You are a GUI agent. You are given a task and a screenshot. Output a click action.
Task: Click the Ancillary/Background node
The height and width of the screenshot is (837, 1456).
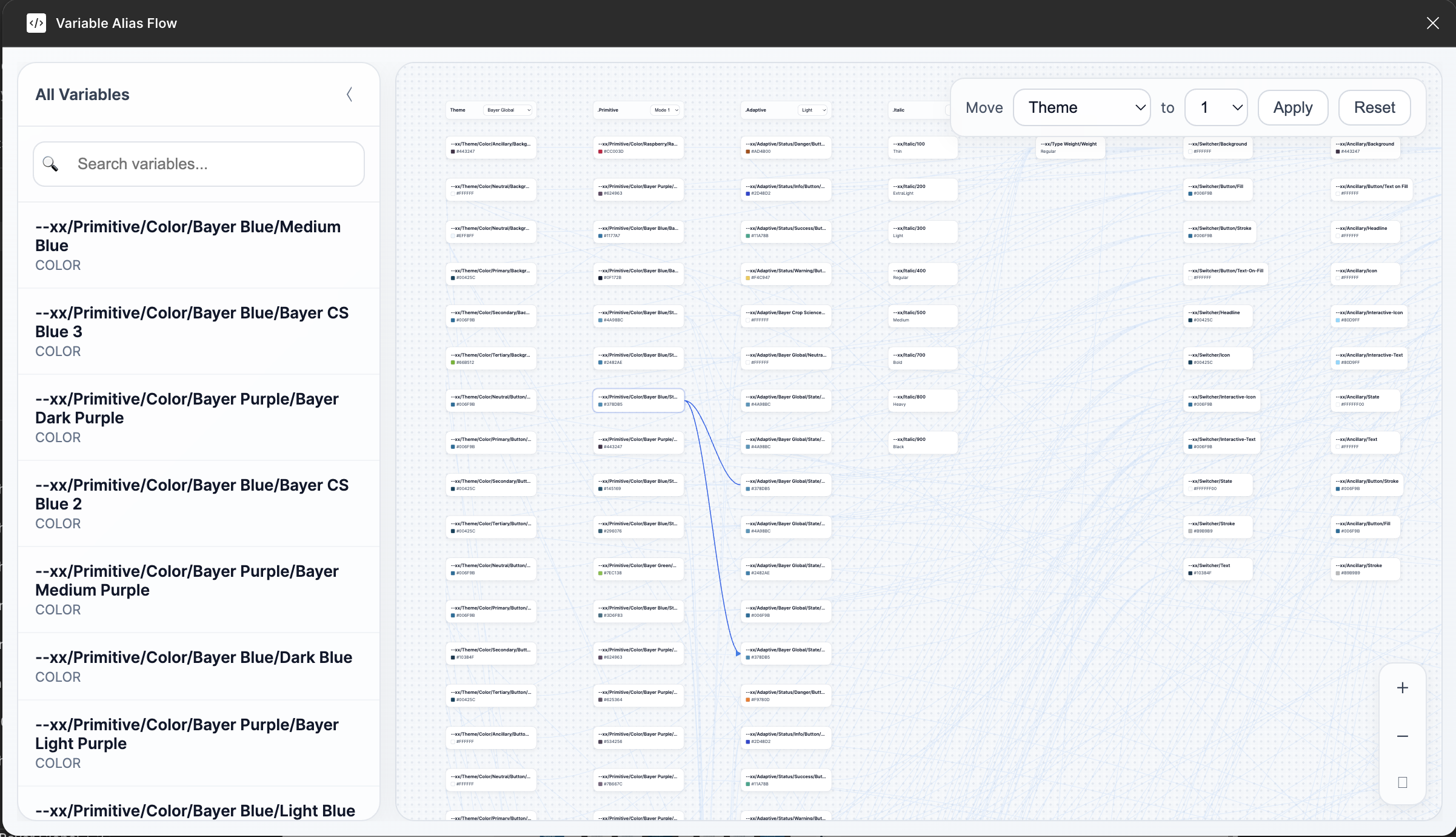[x=1365, y=147]
